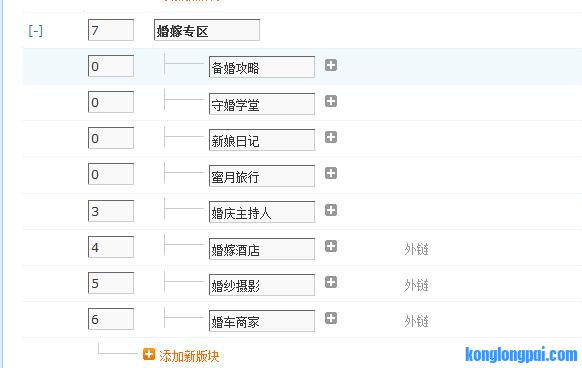Viewport: 582px width, 368px height.
Task: Add a sub-forum under 婚纱摄影
Action: [x=331, y=282]
